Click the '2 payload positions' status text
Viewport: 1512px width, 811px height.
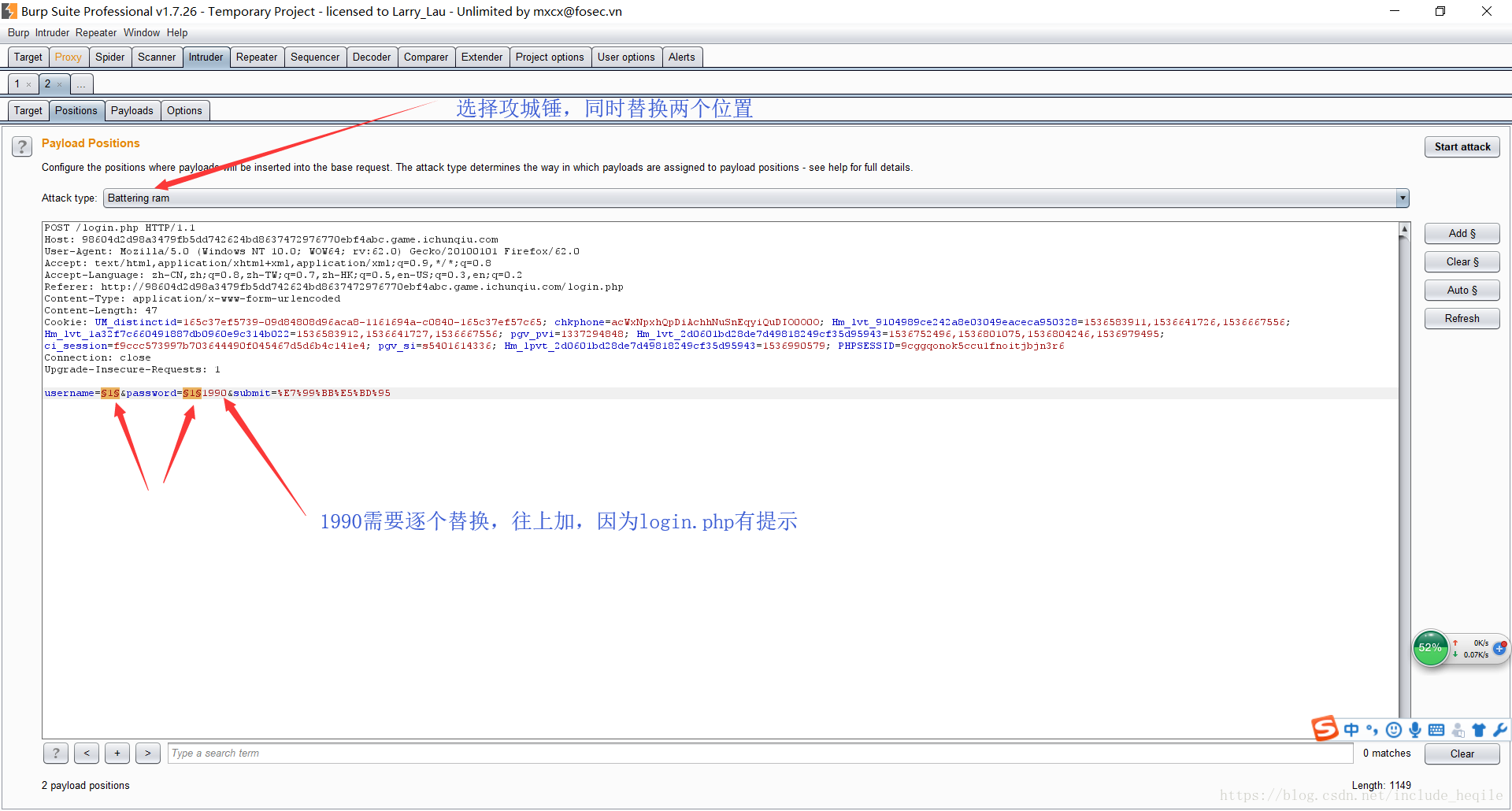coord(86,786)
